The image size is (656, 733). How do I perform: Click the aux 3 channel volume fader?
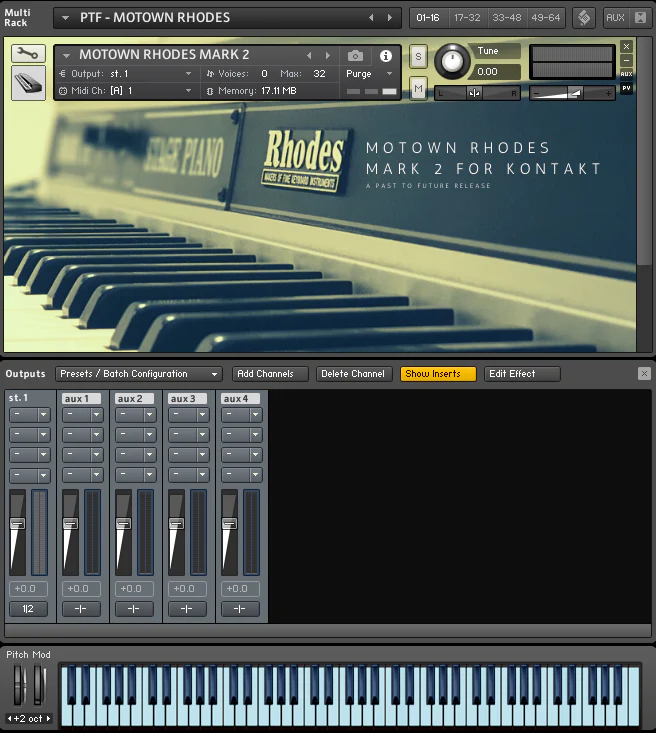point(176,524)
